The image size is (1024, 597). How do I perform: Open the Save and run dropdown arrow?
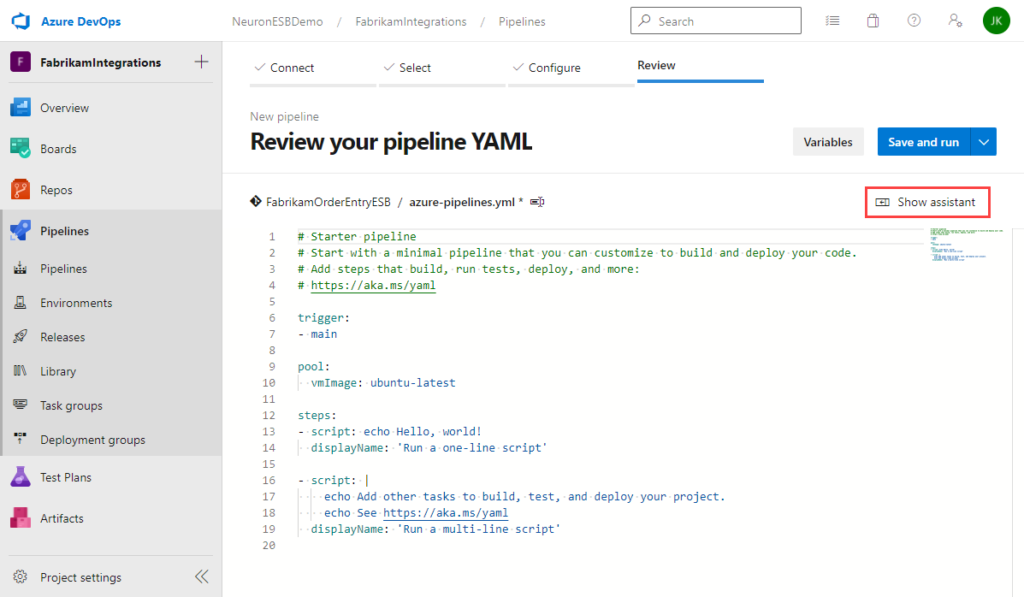pyautogui.click(x=986, y=141)
